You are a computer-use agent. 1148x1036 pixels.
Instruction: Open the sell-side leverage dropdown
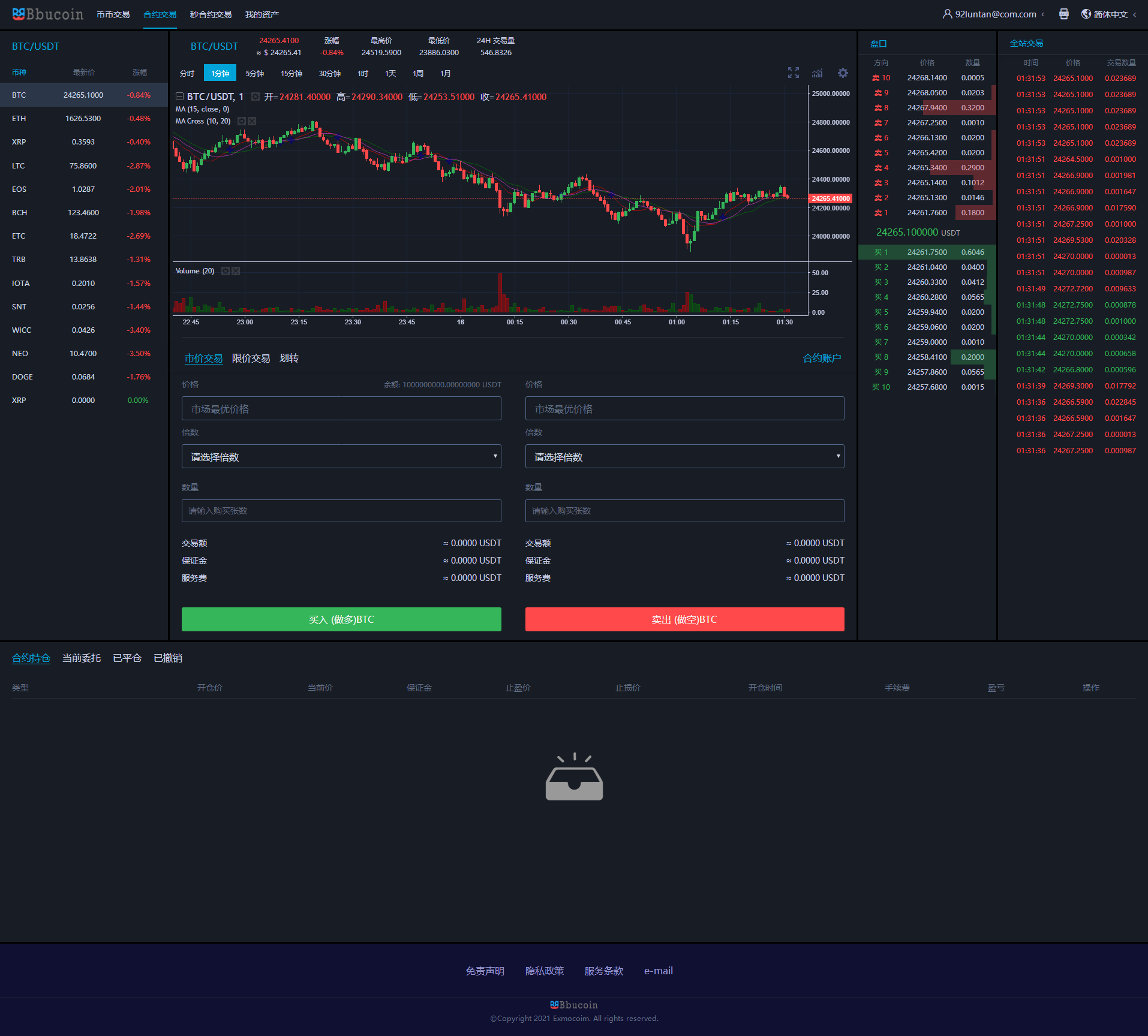(x=685, y=456)
